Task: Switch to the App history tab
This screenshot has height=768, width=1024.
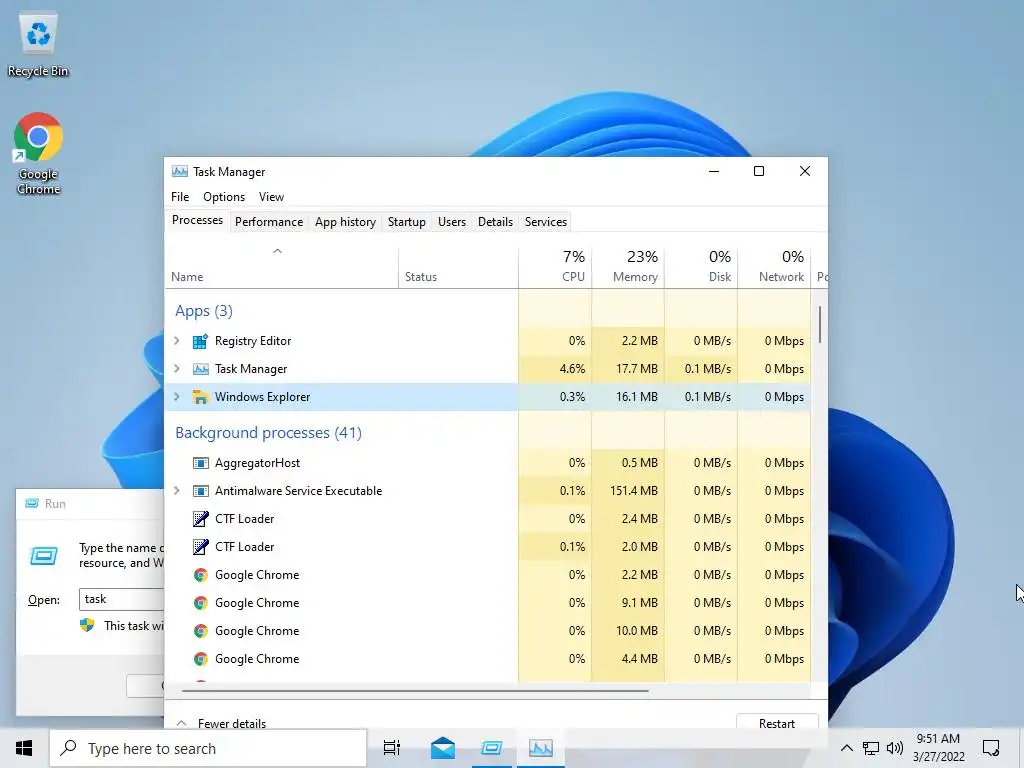Action: [x=345, y=222]
